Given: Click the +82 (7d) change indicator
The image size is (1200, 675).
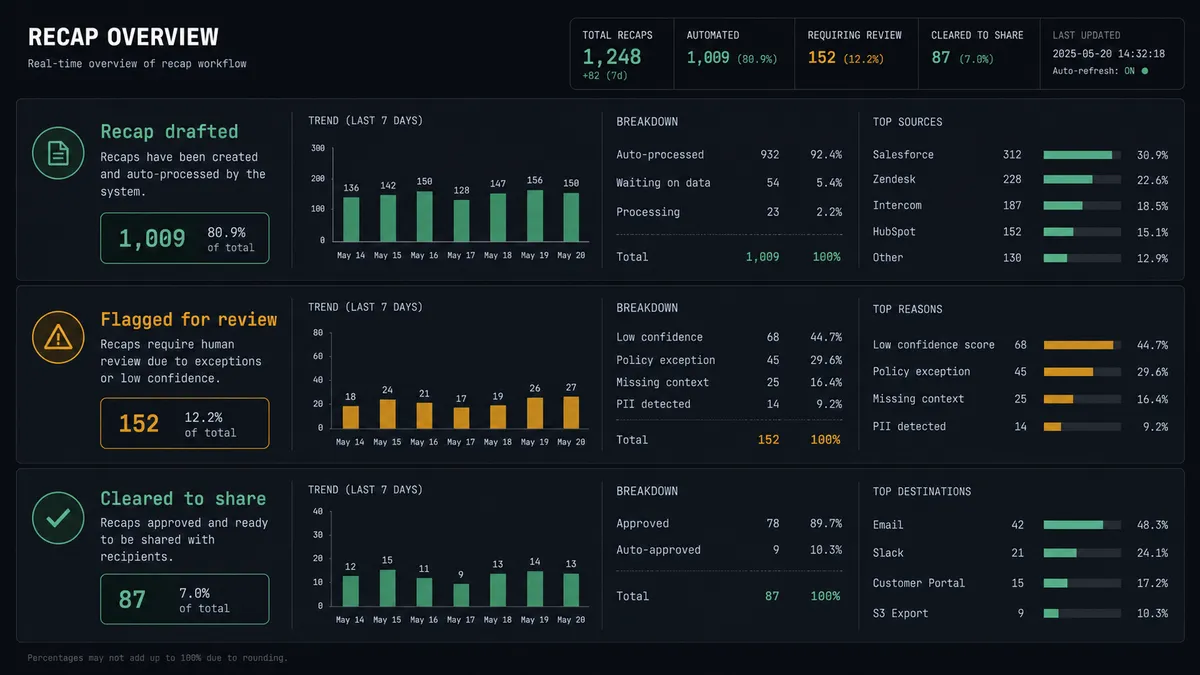Looking at the screenshot, I should (607, 77).
